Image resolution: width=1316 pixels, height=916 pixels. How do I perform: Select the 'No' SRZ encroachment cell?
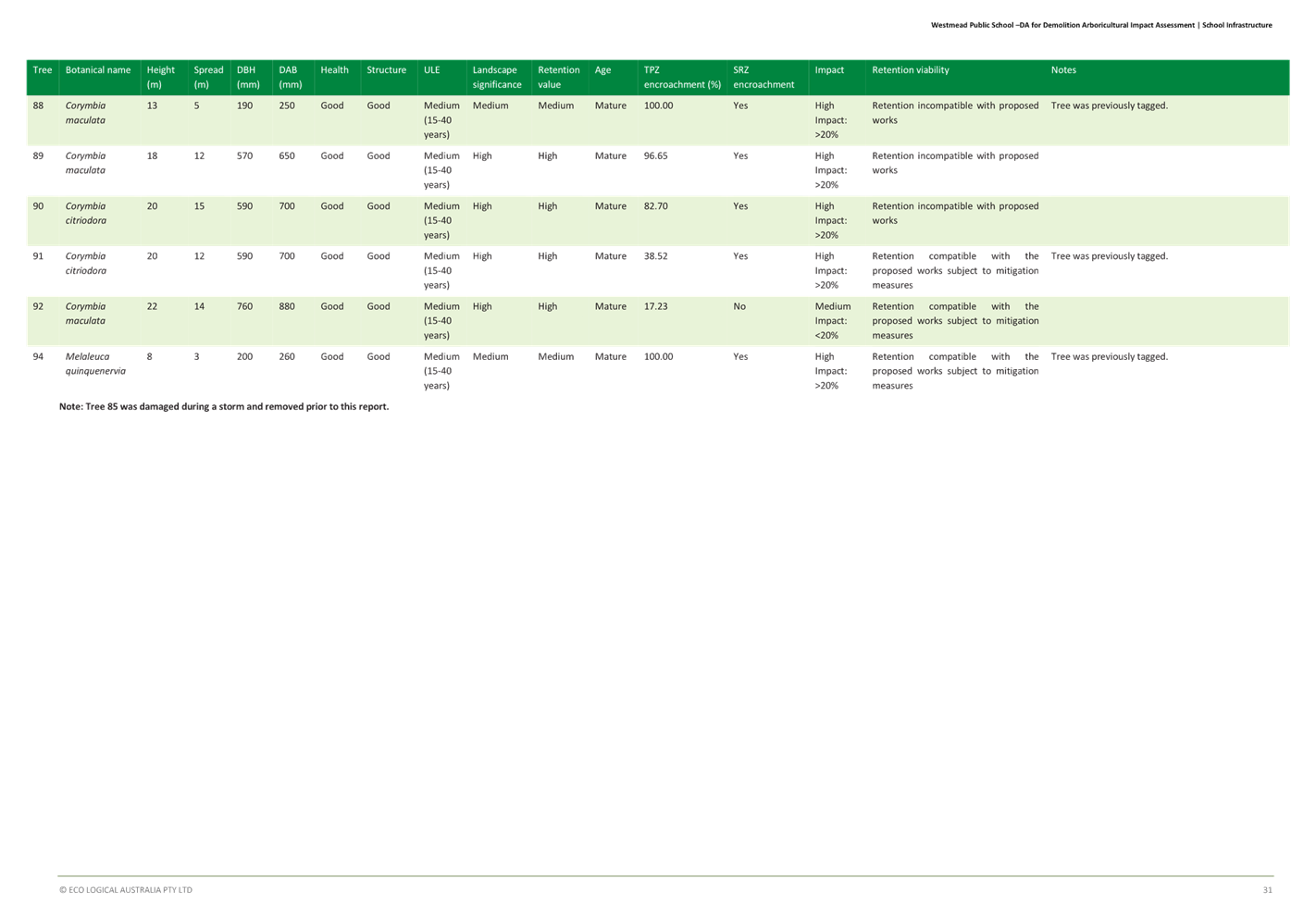tap(739, 306)
